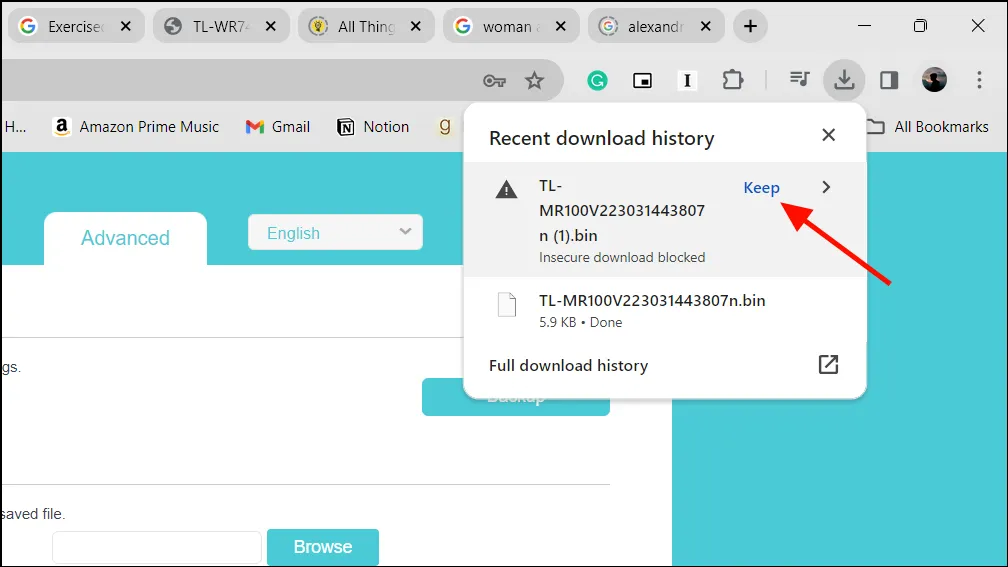The image size is (1008, 567).
Task: Close the All Things tab
Action: 416,26
